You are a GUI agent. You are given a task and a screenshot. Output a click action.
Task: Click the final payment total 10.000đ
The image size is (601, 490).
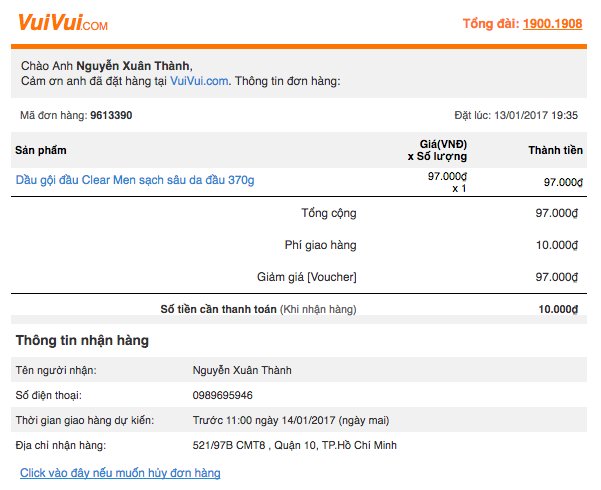(558, 309)
